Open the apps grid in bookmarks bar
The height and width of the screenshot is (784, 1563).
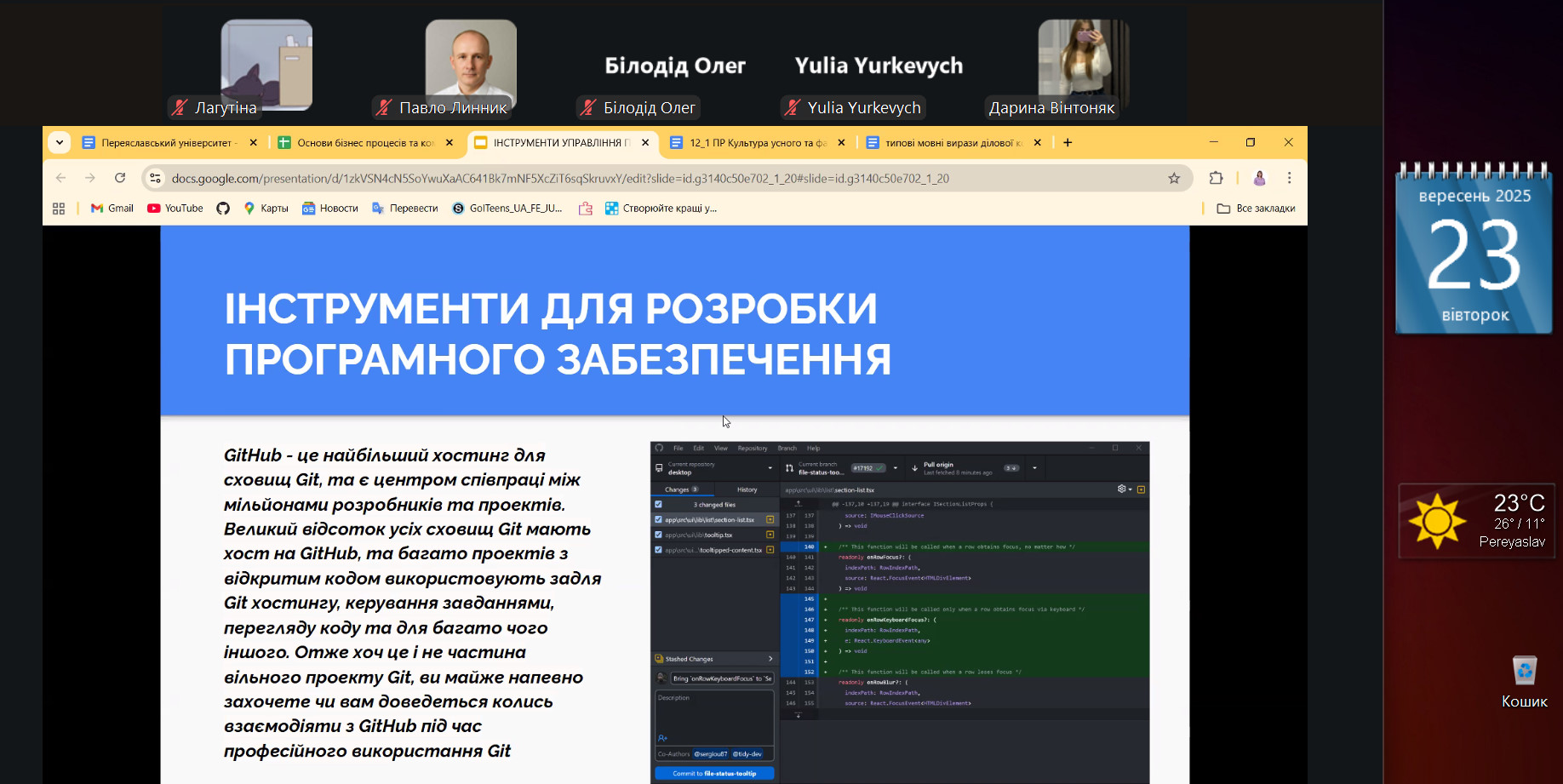coord(59,209)
